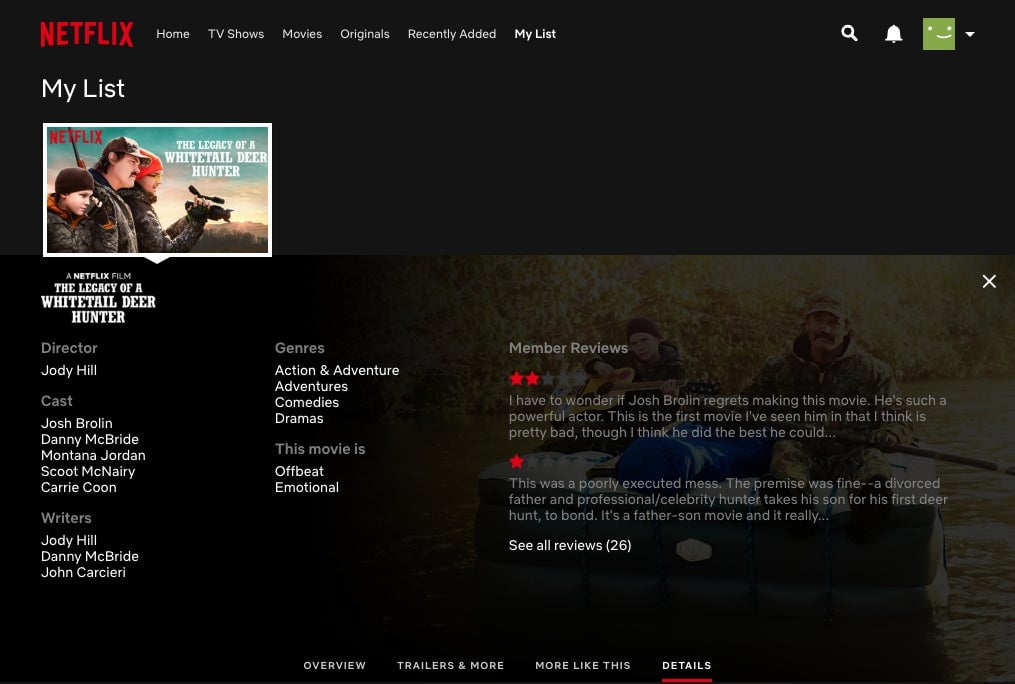Open the Action & Adventure genre

337,370
